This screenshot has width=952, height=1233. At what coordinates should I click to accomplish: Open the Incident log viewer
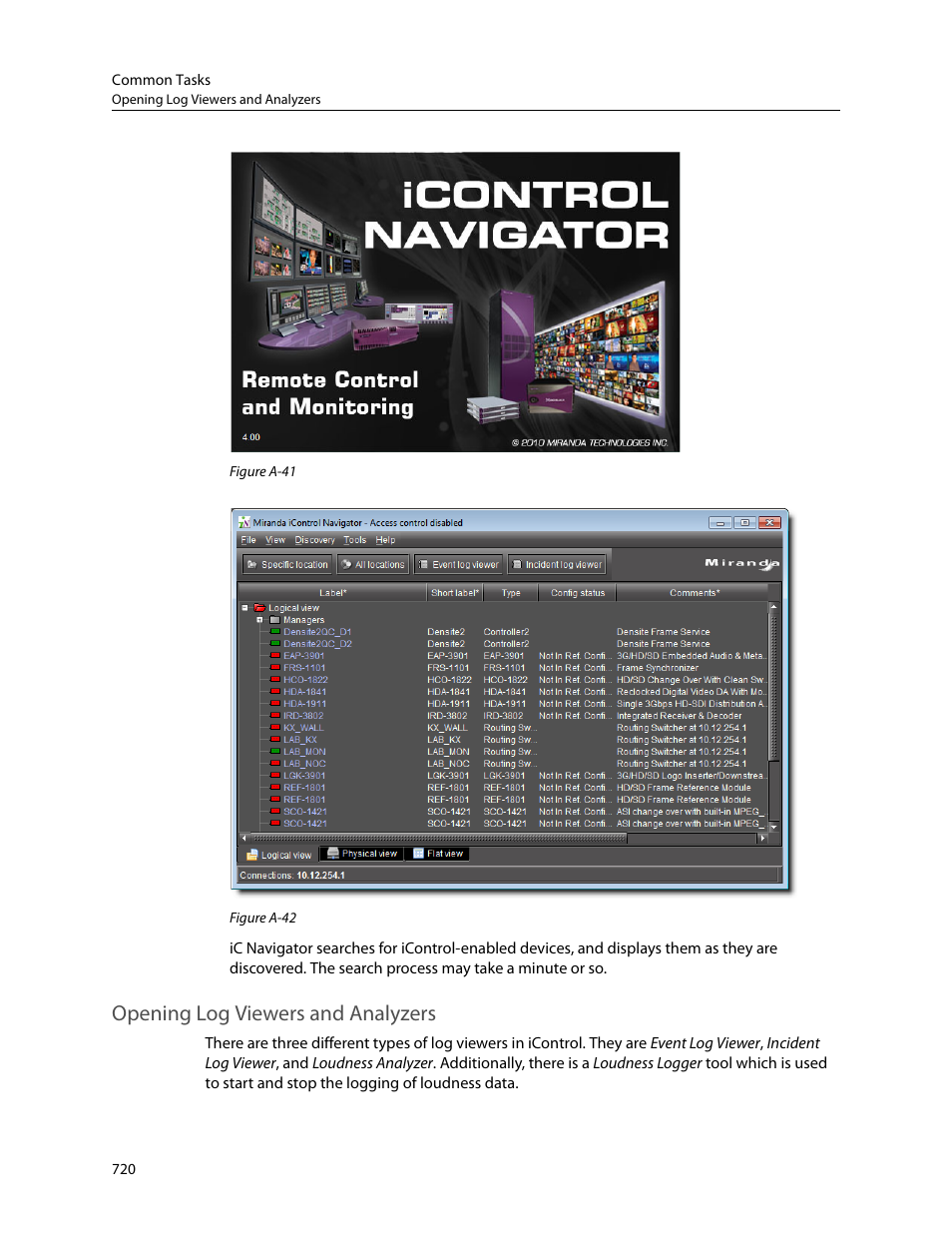pyautogui.click(x=557, y=565)
